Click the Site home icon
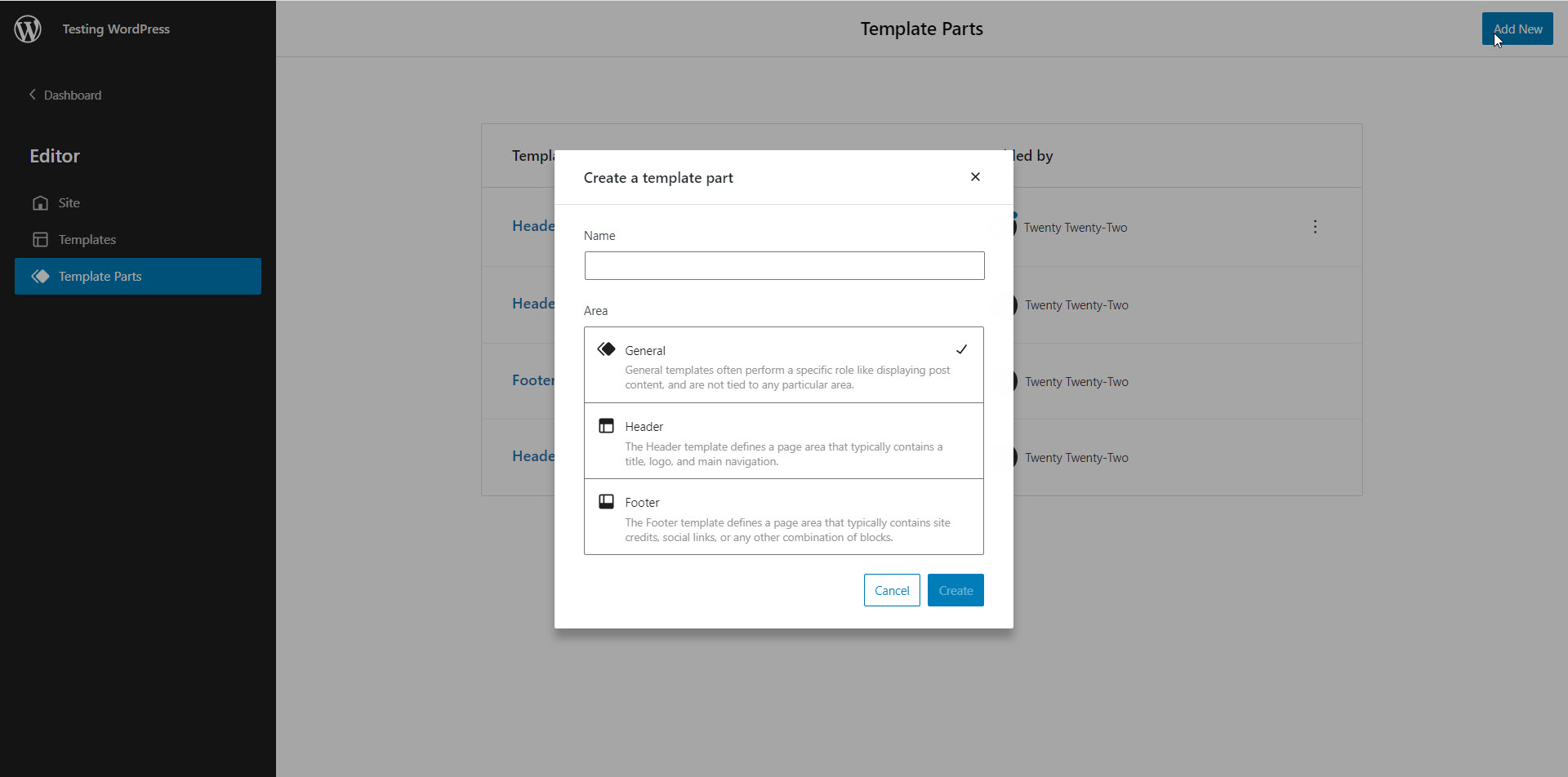 coord(40,203)
